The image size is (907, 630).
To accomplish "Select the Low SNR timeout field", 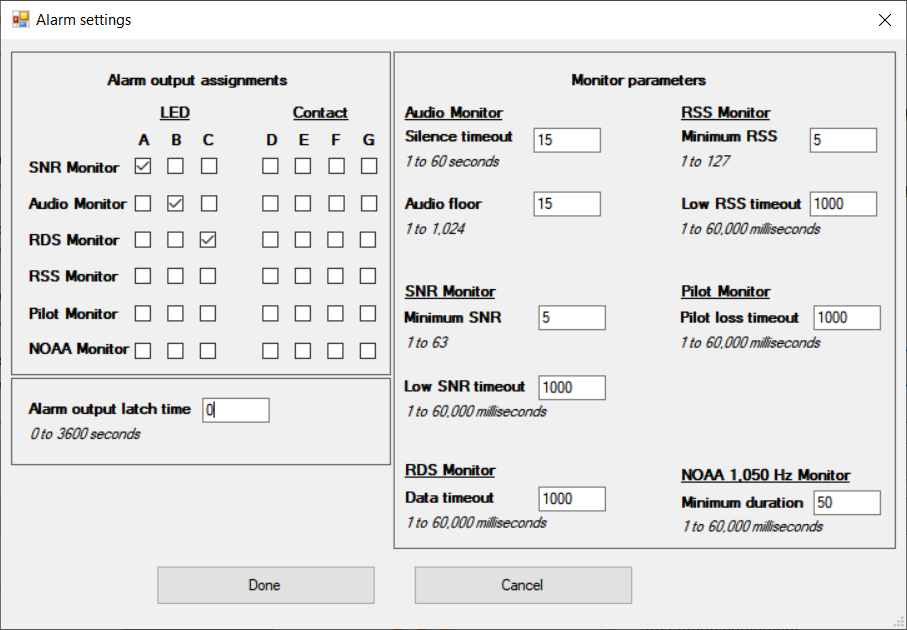I will click(572, 388).
